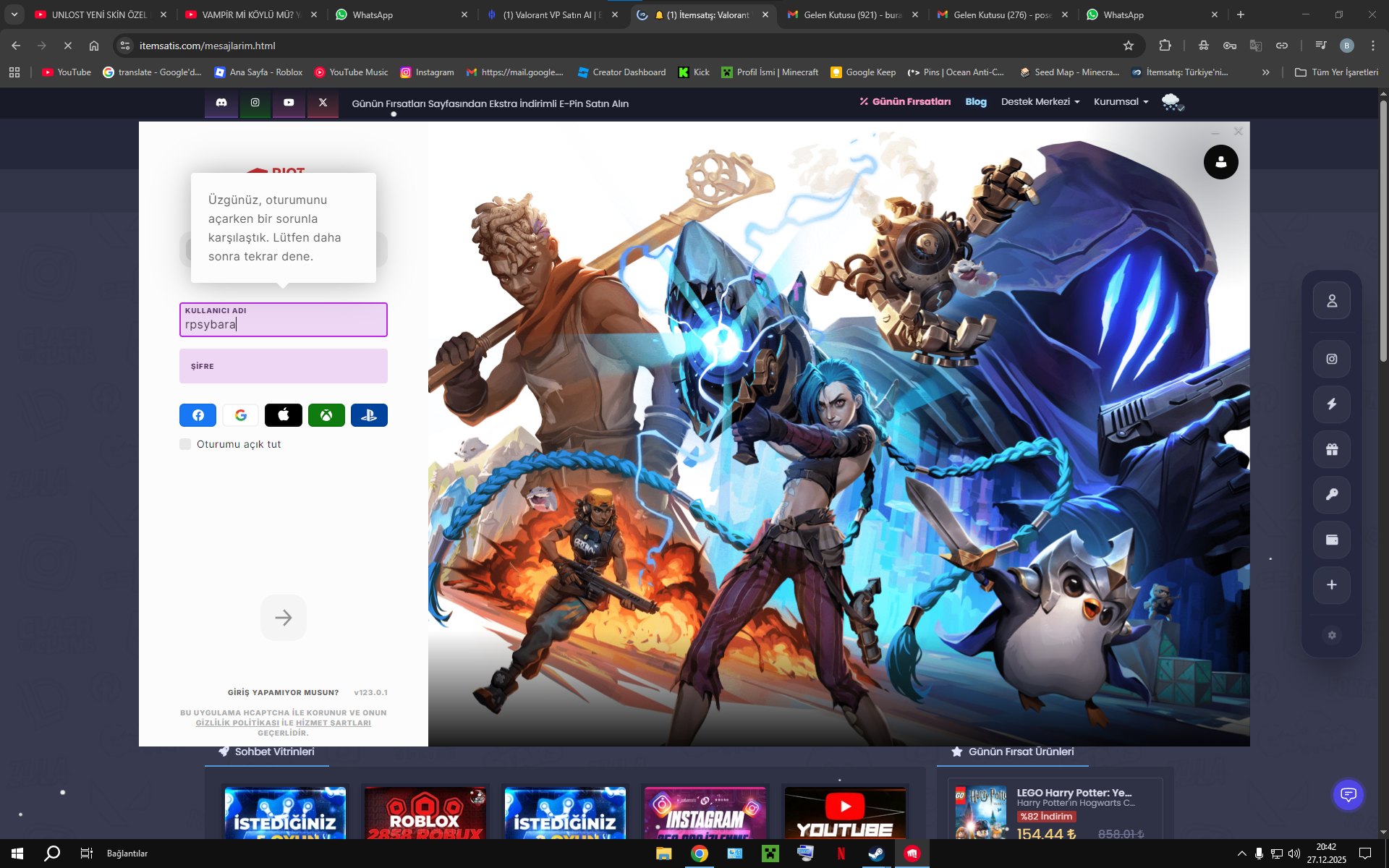This screenshot has height=868, width=1389.
Task: Select the 'Sohbet Vitrinleri' section tab
Action: click(x=267, y=752)
